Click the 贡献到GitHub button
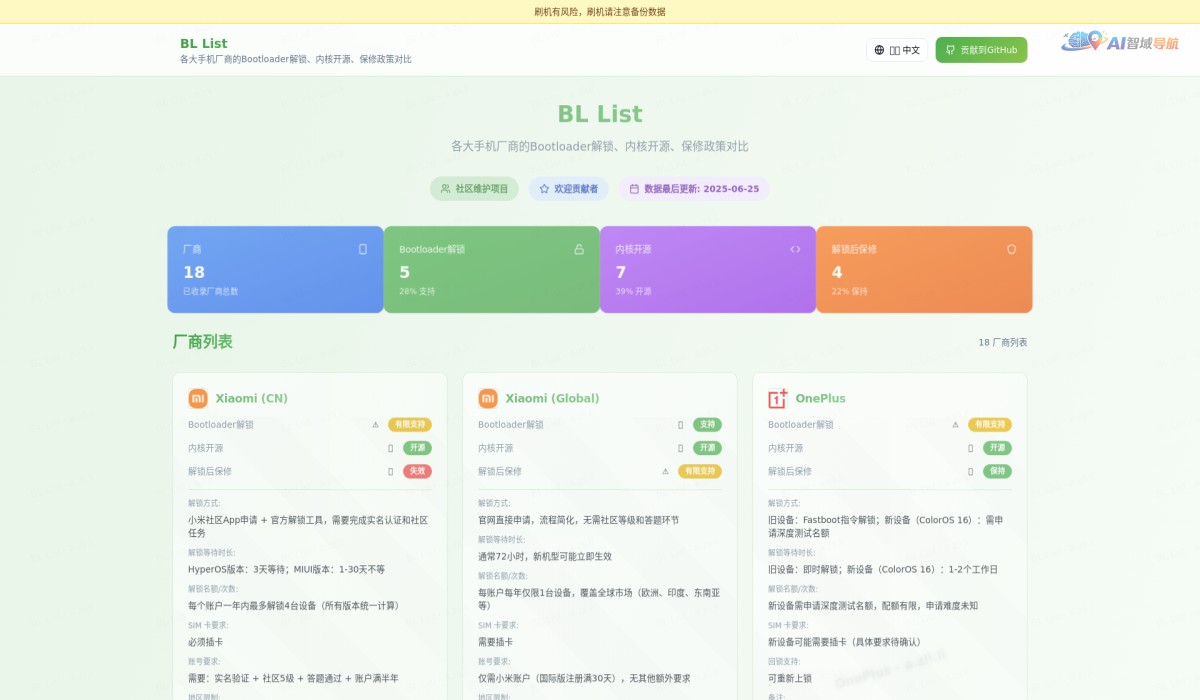 click(x=983, y=49)
